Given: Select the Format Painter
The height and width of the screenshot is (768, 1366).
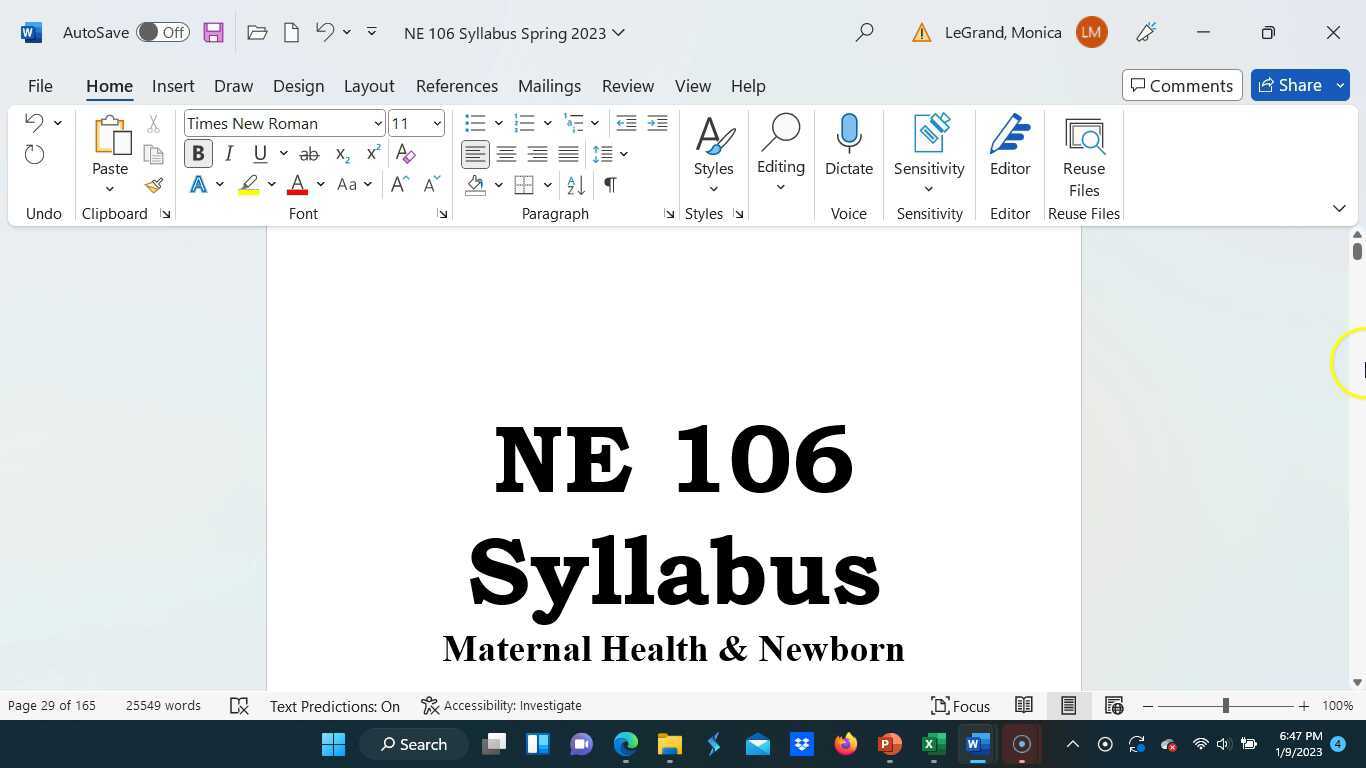Looking at the screenshot, I should 152,185.
